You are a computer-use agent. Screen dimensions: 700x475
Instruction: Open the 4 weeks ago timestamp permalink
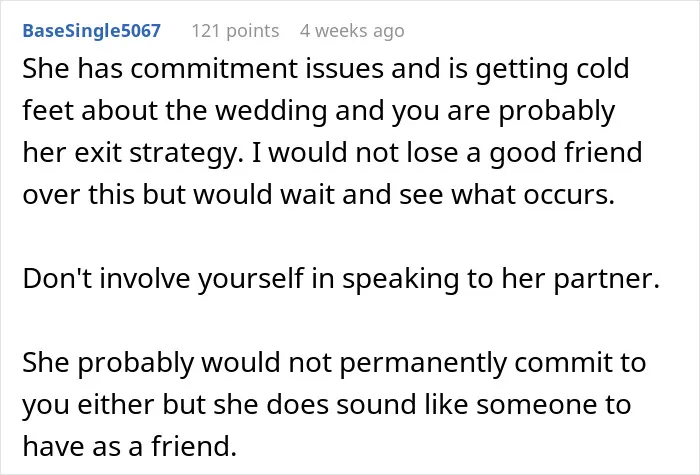352,31
